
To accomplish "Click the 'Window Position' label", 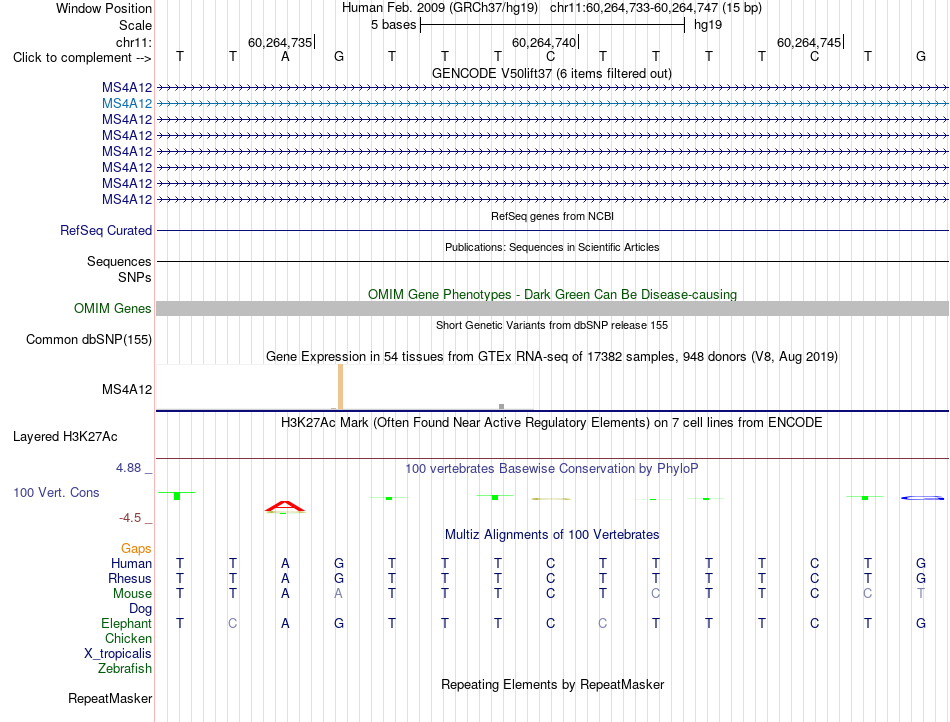I will point(104,8).
